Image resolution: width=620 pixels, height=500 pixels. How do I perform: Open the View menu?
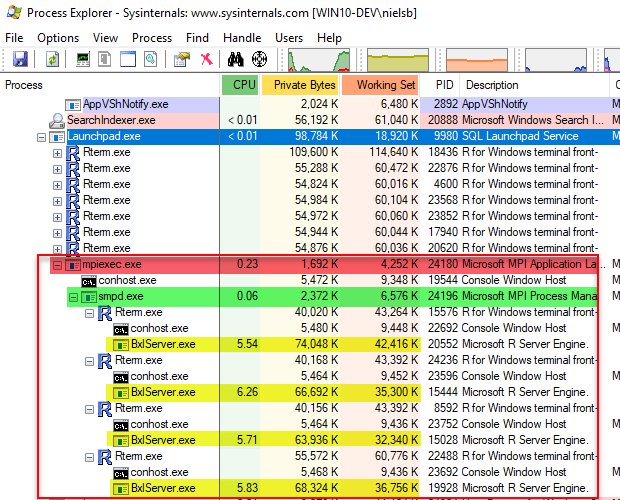pos(105,38)
